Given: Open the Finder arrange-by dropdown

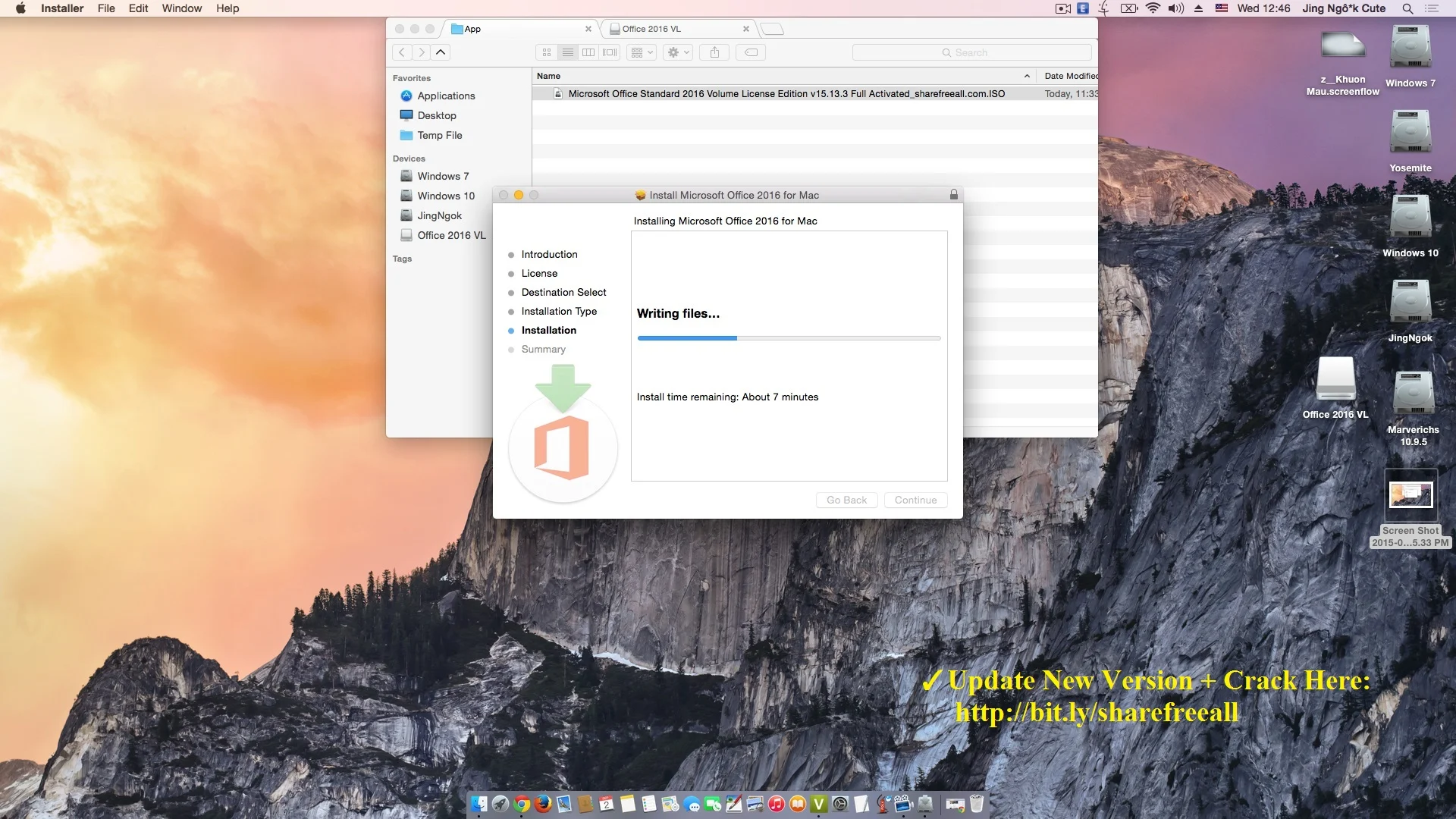Looking at the screenshot, I should [642, 52].
